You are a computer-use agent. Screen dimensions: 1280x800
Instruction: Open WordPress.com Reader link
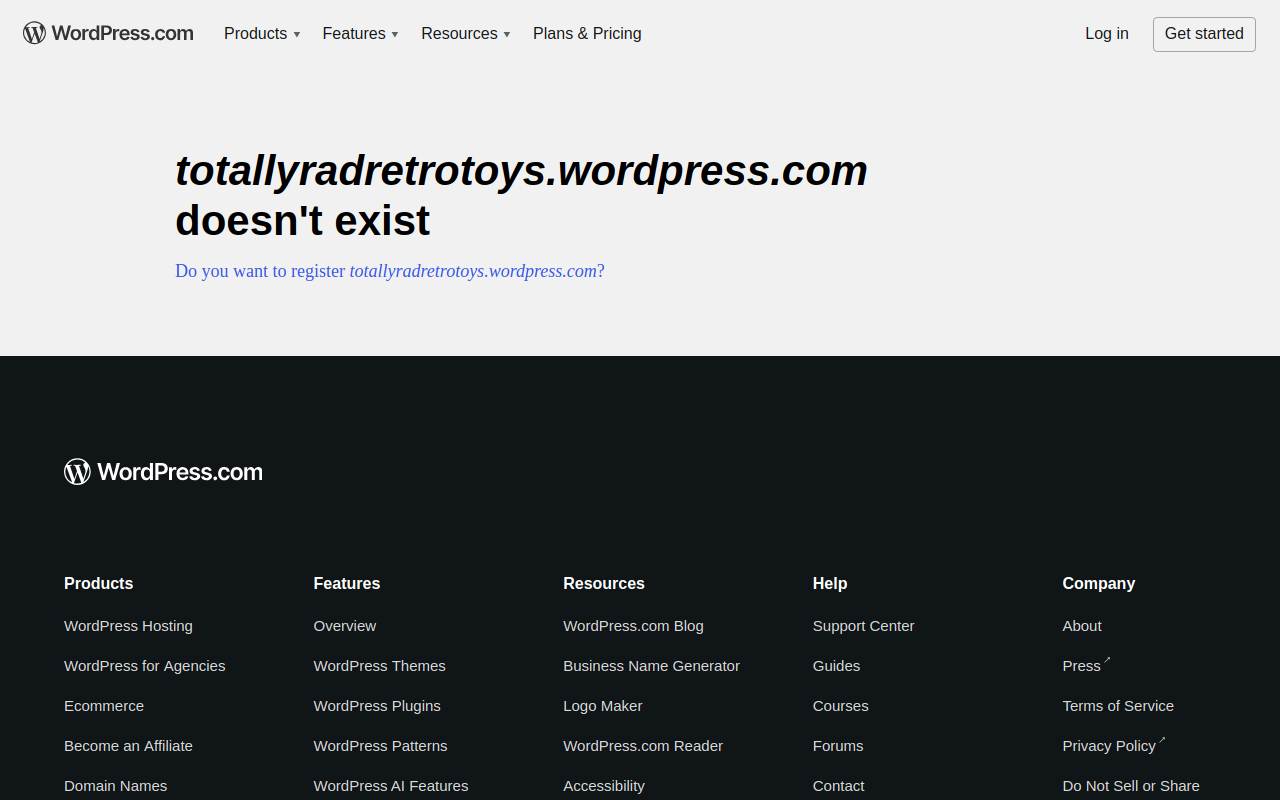[643, 746]
